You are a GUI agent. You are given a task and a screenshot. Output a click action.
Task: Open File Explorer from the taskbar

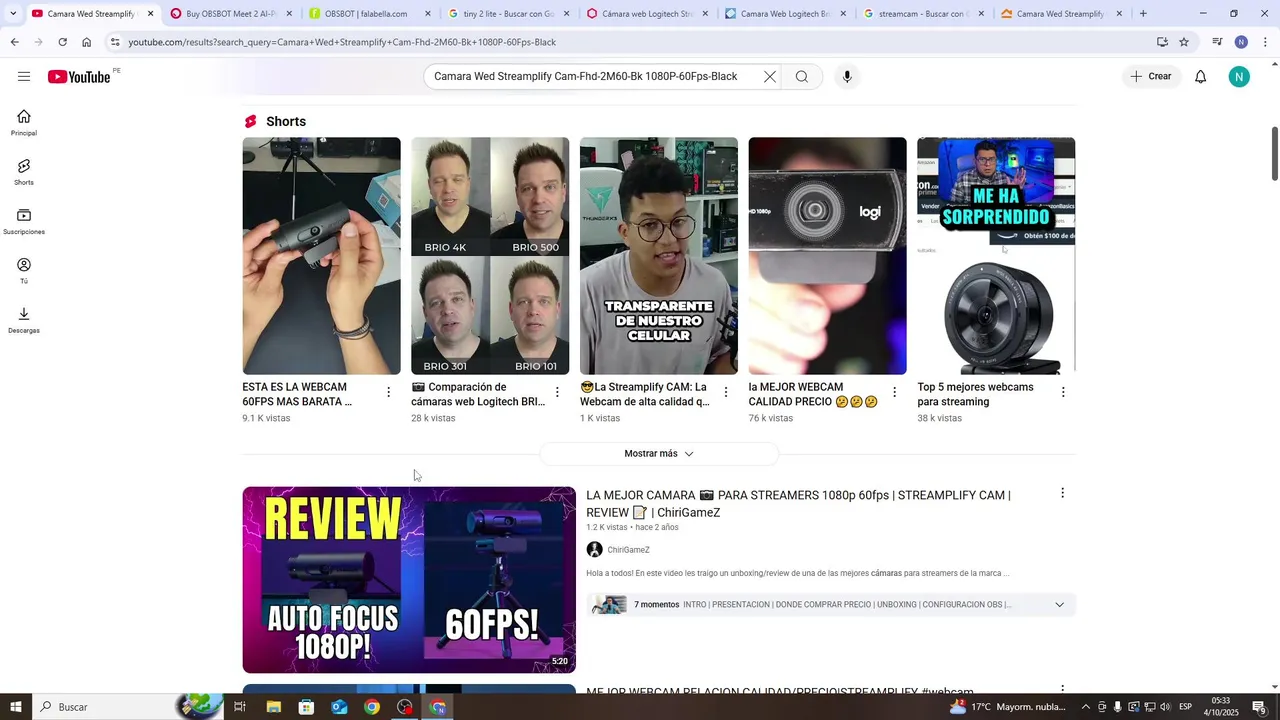tap(273, 707)
